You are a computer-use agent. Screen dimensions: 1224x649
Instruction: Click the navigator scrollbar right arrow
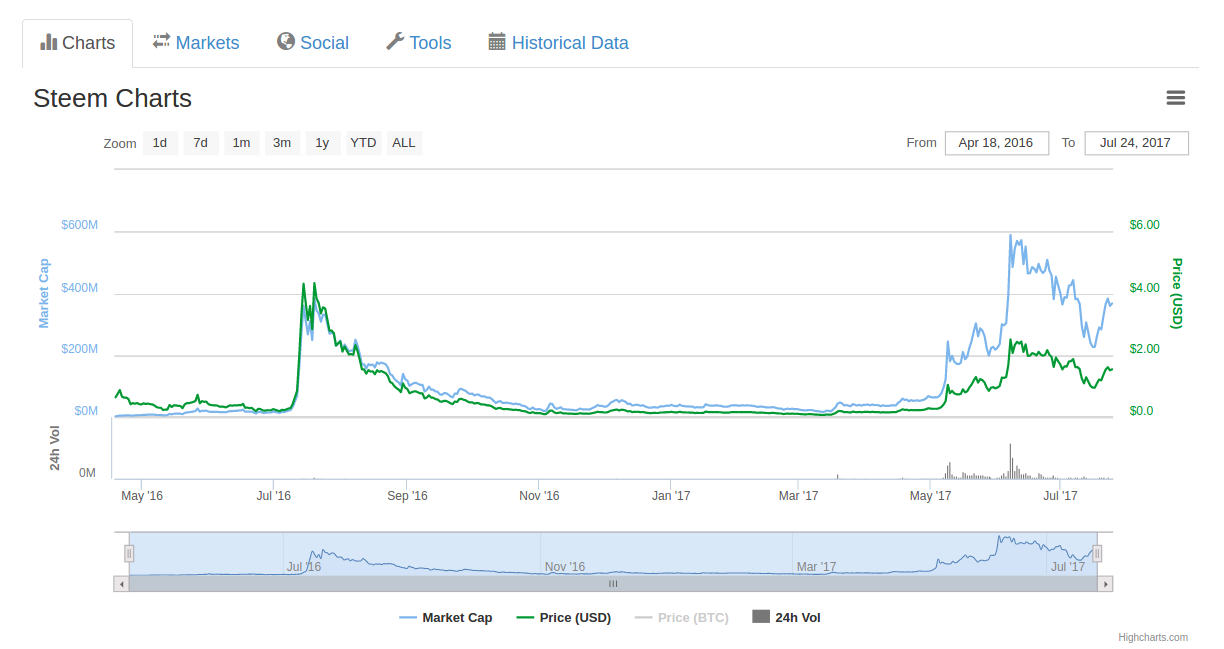tap(1105, 584)
